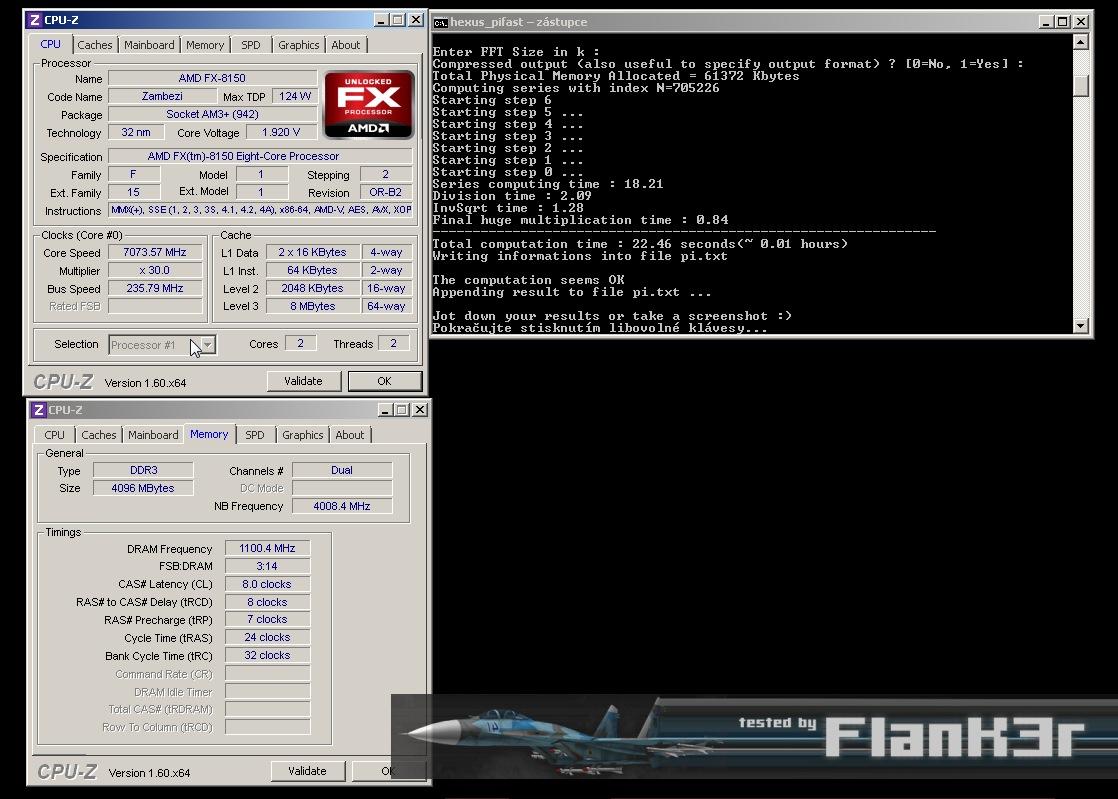Open the Processor #1 selection dropdown
The image size is (1118, 799).
pos(207,345)
